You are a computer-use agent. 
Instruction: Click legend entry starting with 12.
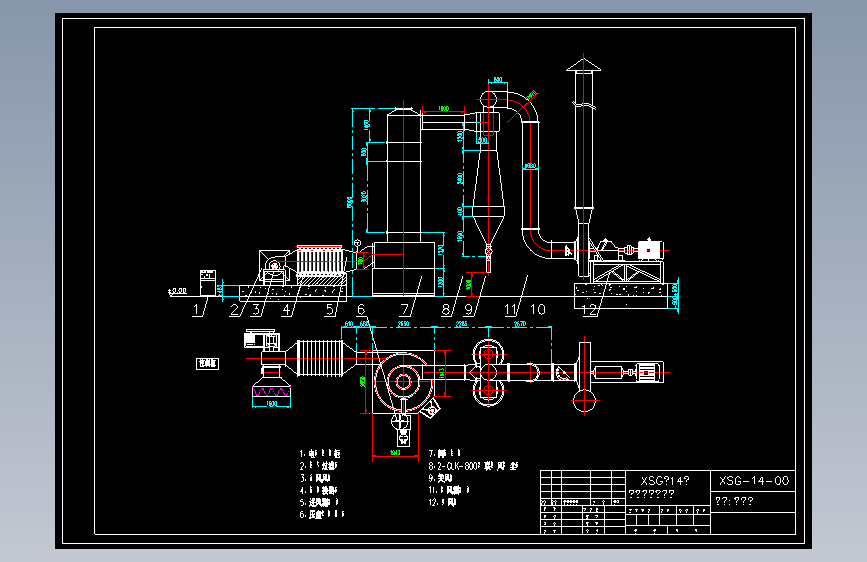(442, 502)
